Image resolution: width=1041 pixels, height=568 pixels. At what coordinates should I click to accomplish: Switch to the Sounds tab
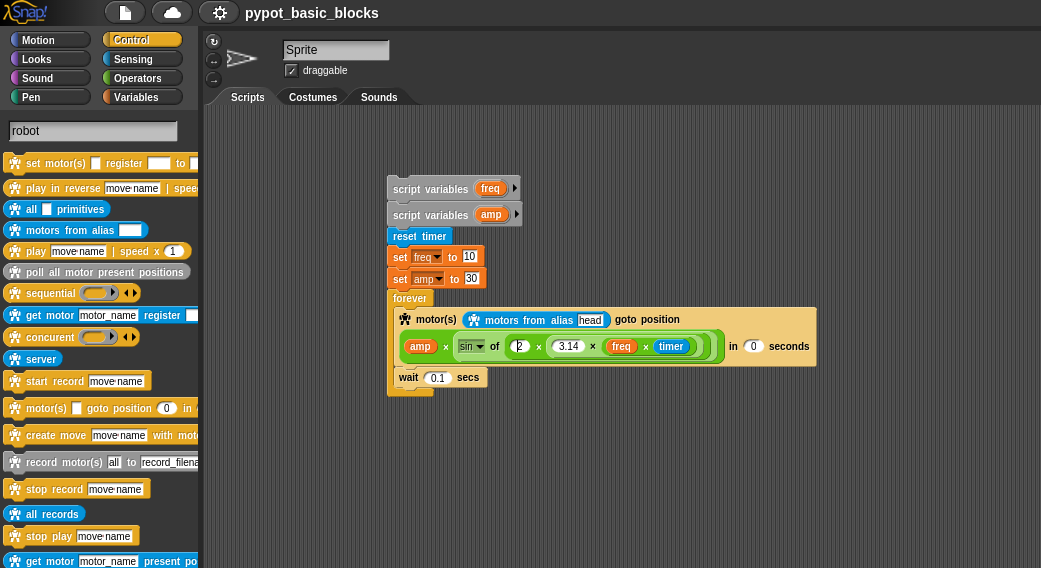point(379,97)
